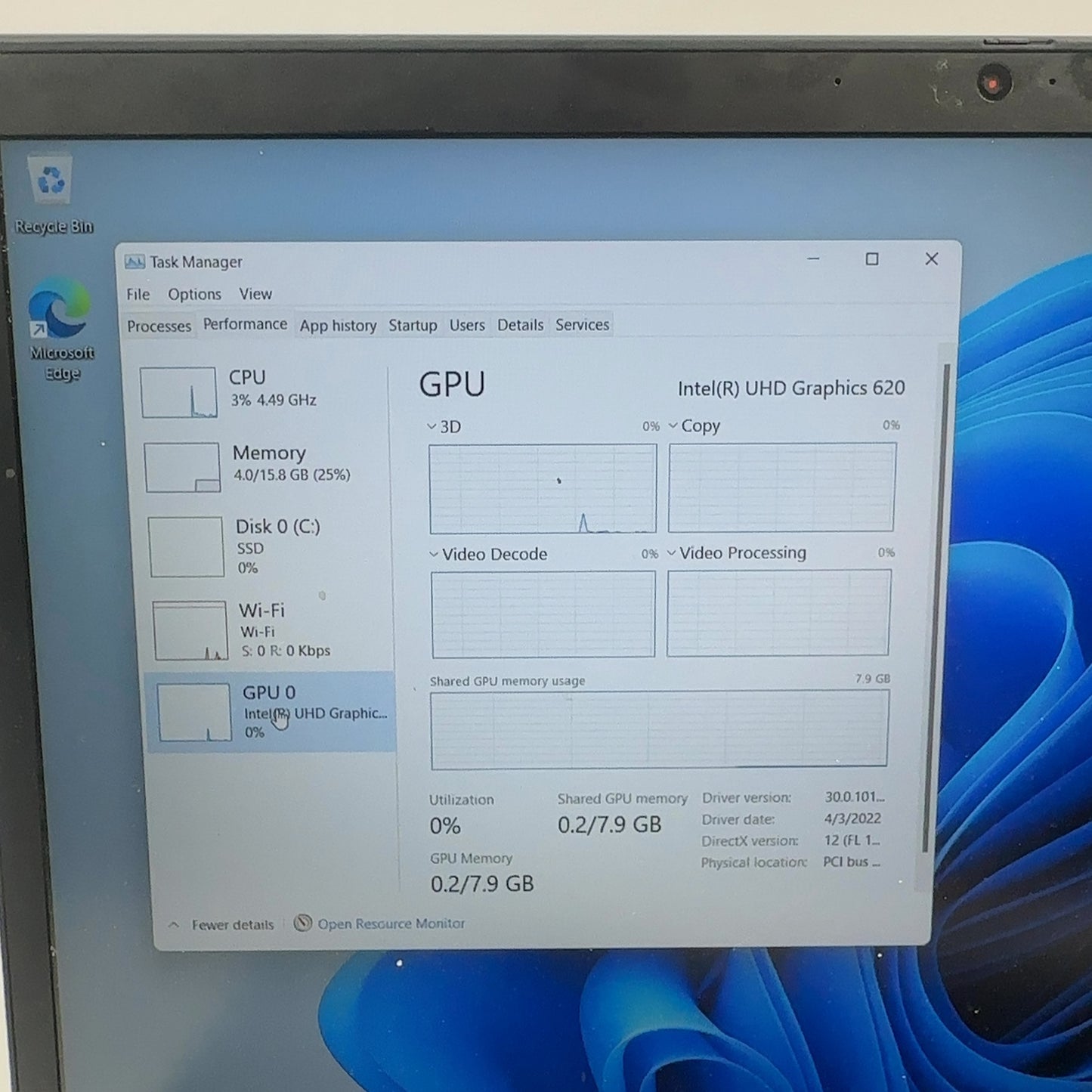
Task: Close the Task Manager window
Action: (932, 259)
